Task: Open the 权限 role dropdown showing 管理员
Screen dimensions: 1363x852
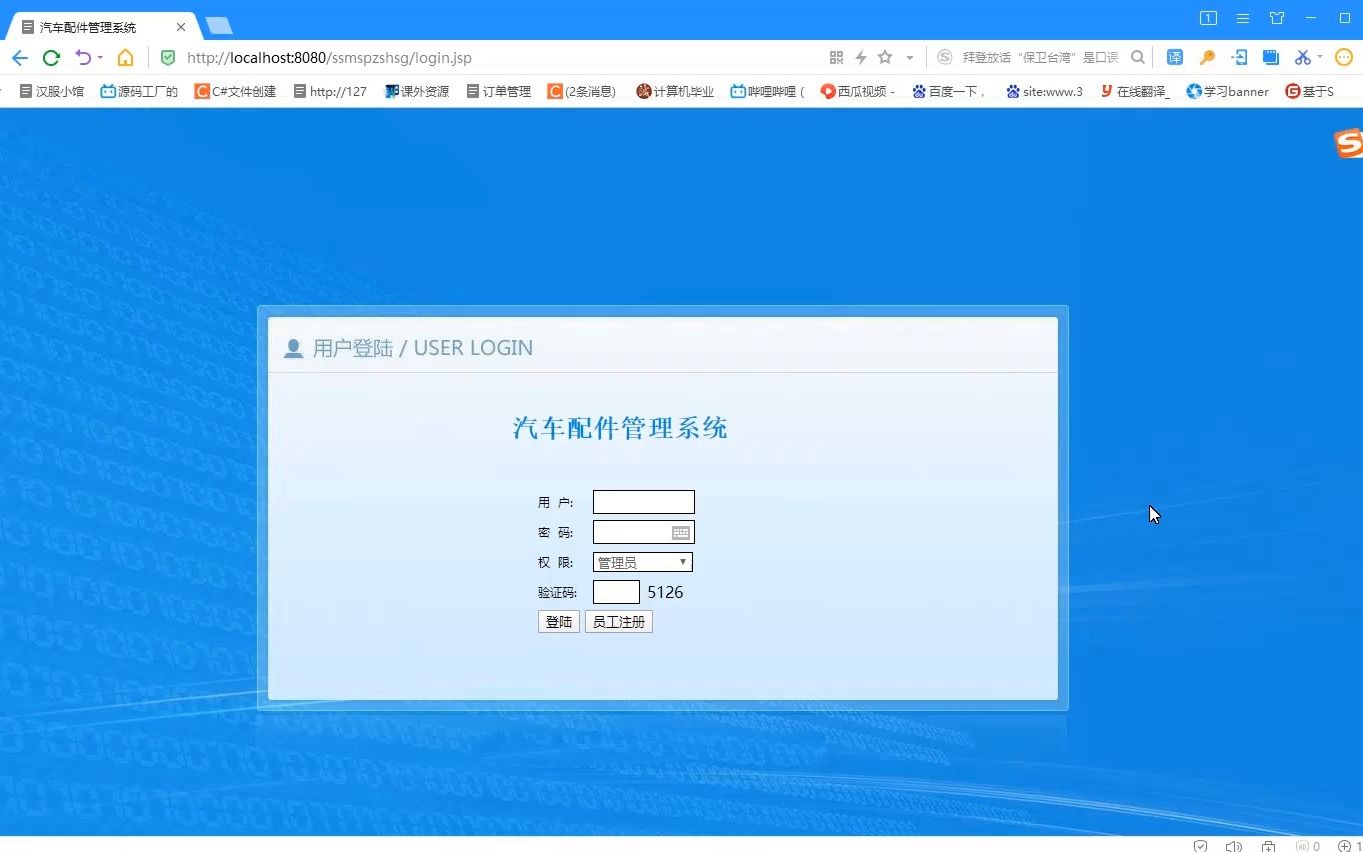Action: point(642,562)
